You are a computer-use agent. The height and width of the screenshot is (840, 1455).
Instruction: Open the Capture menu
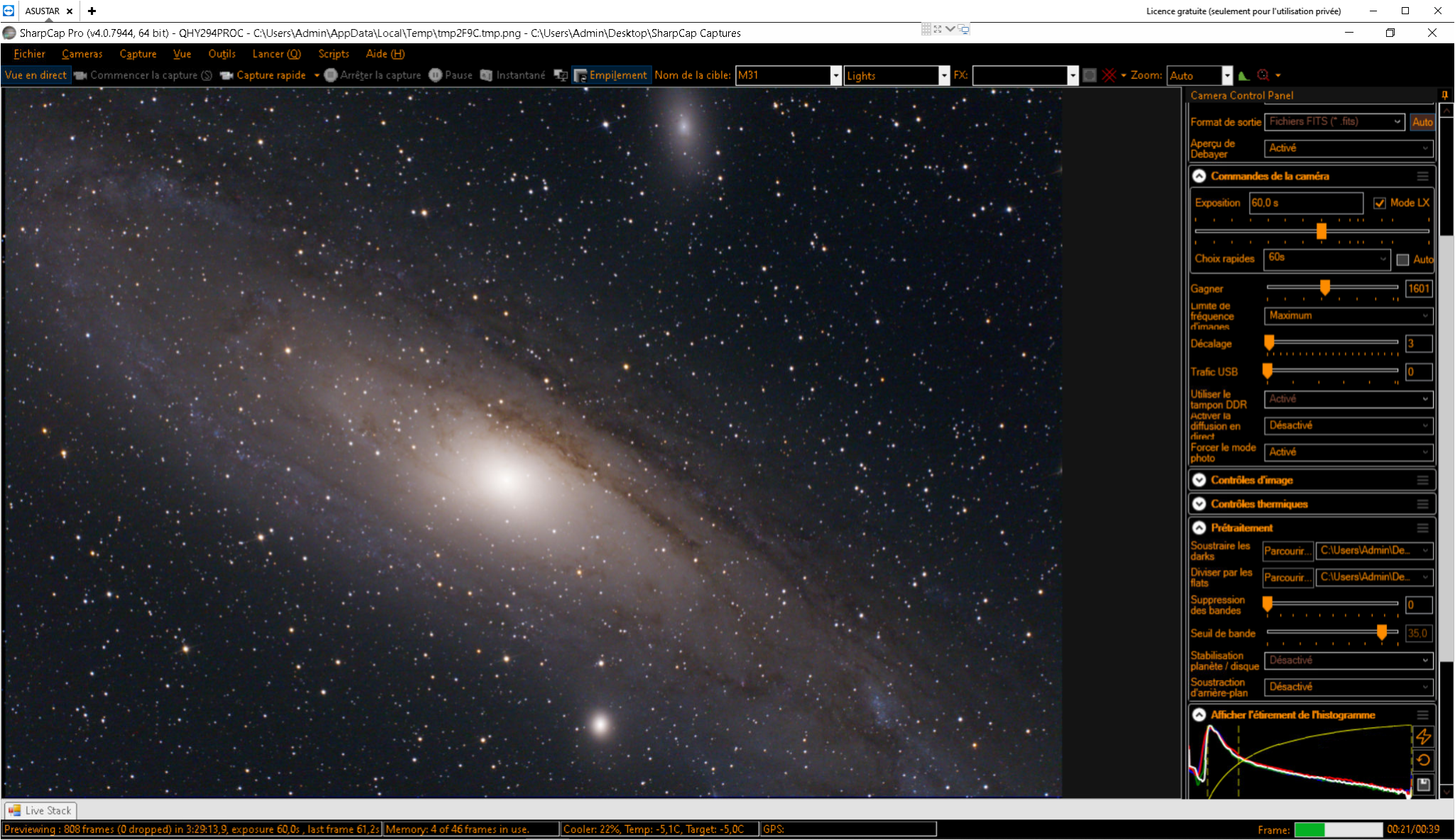pos(138,54)
